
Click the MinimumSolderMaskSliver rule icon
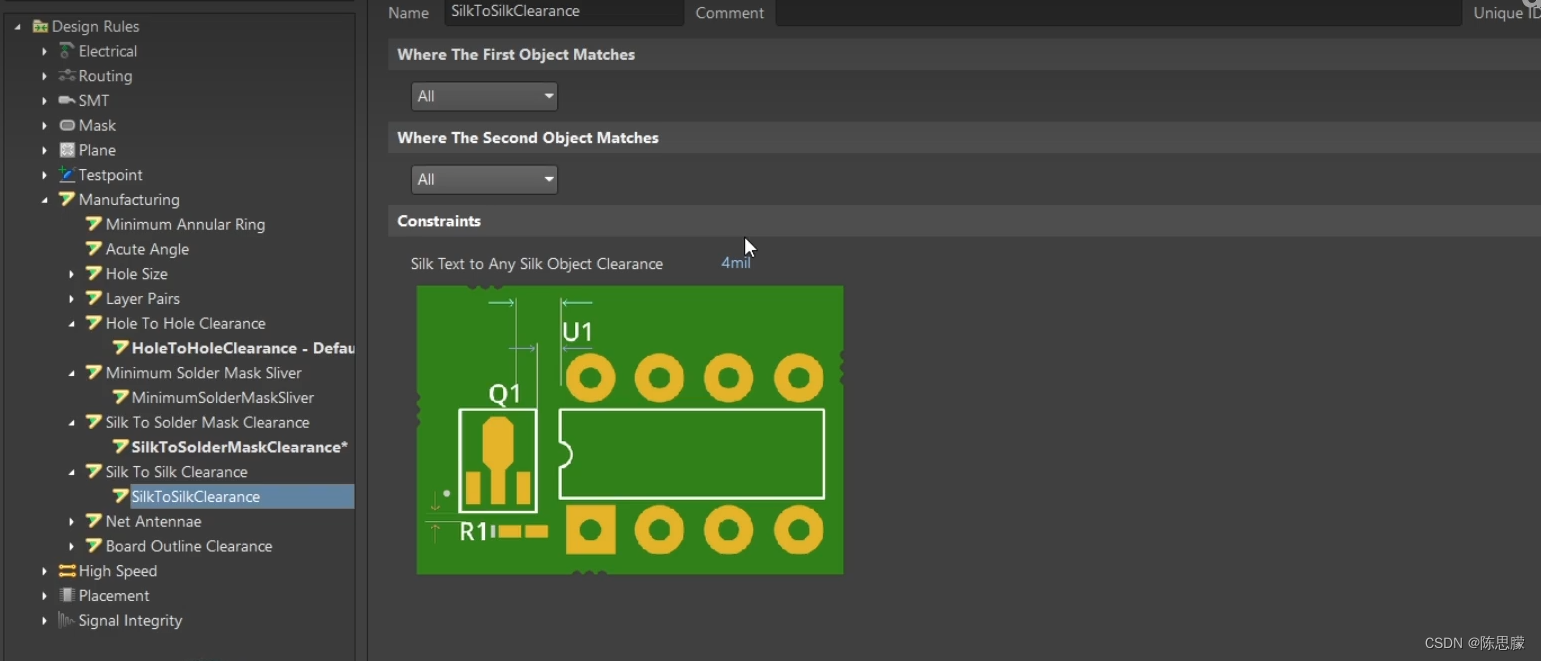[x=120, y=397]
